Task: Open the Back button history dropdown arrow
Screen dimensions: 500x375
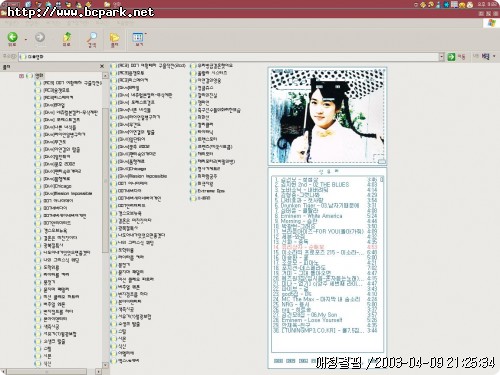Action: [x=26, y=39]
